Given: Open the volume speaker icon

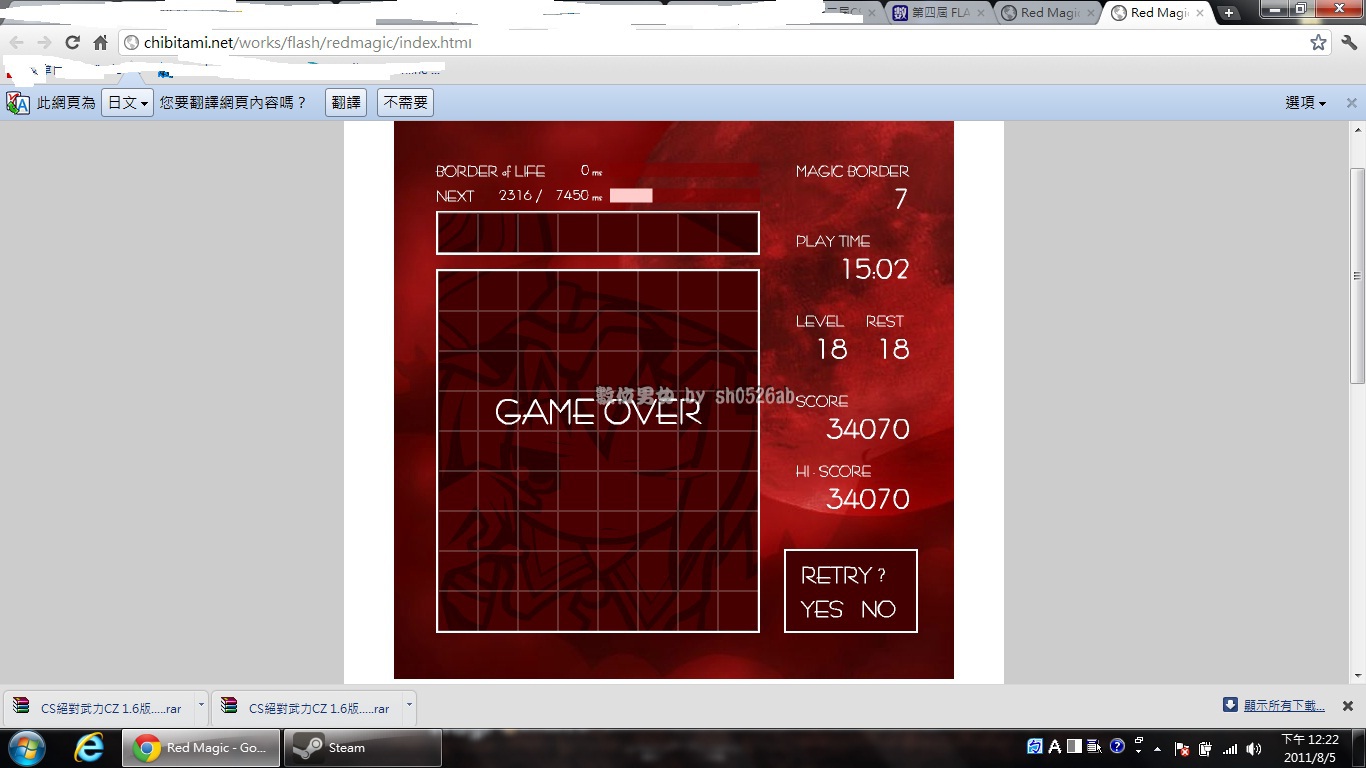Looking at the screenshot, I should [1254, 748].
